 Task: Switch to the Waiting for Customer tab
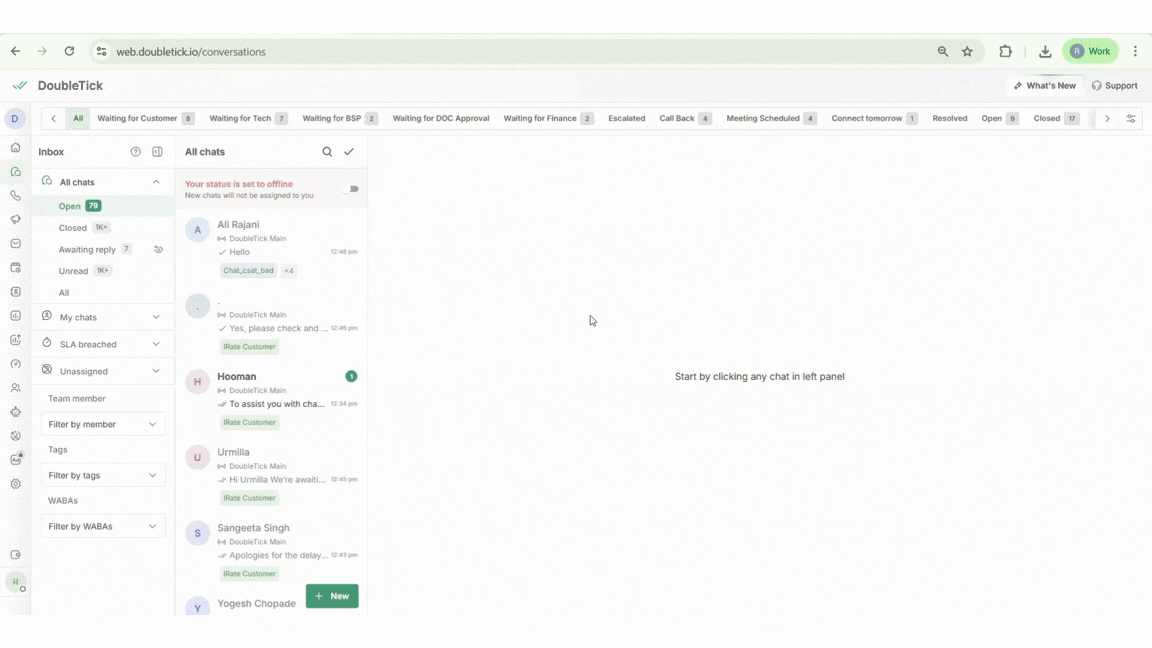pyautogui.click(x=137, y=119)
